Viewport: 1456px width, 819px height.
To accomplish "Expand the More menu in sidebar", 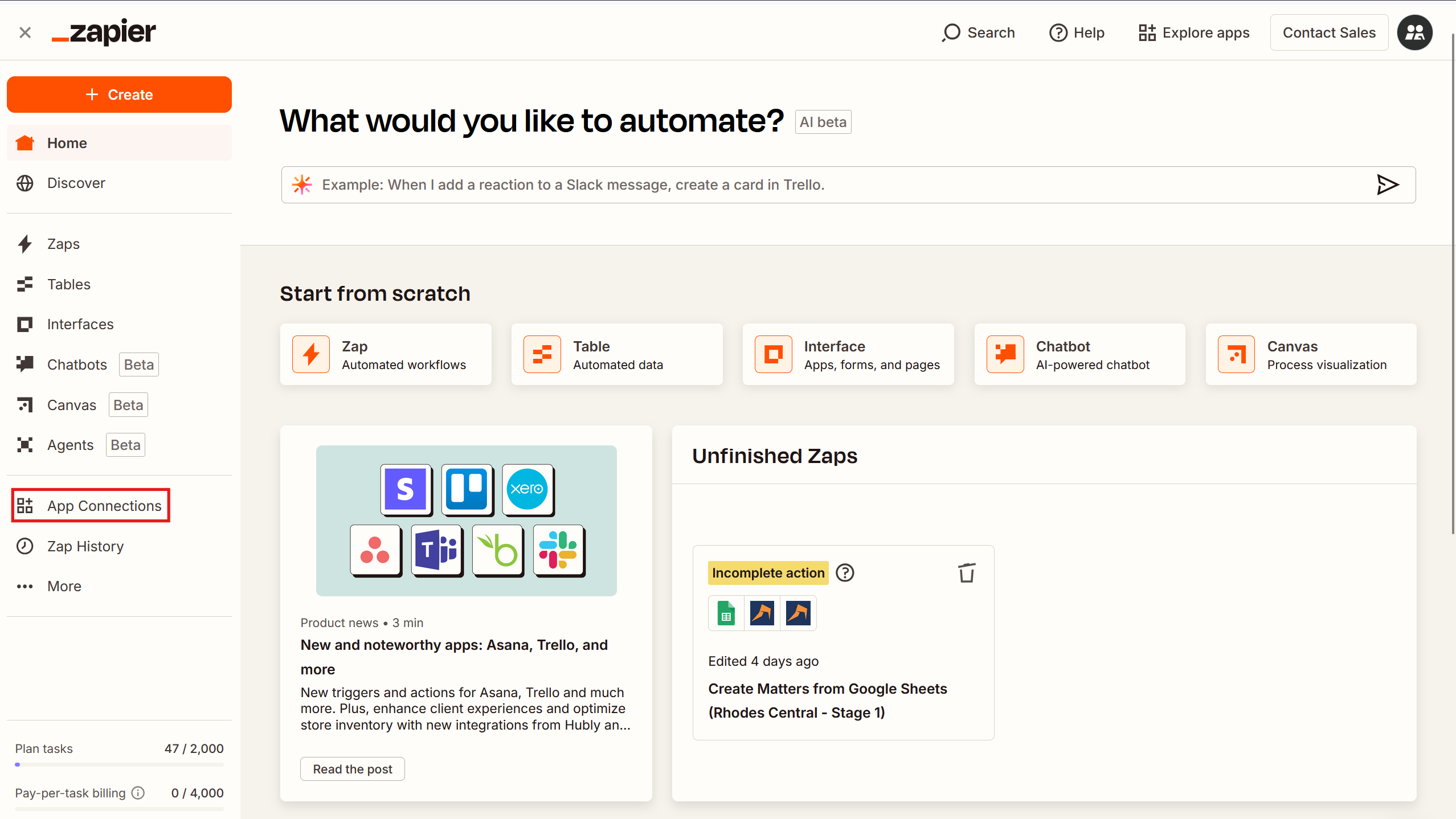I will pos(64,586).
